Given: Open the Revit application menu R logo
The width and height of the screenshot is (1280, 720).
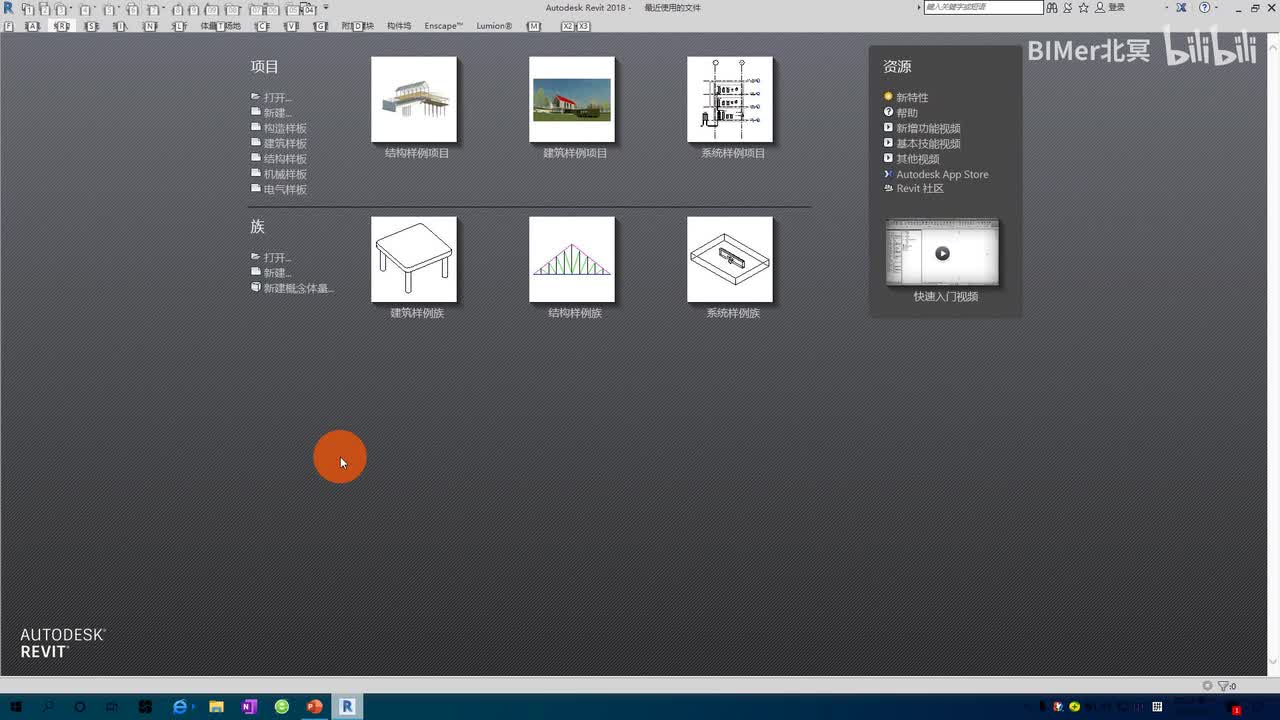Looking at the screenshot, I should tap(9, 8).
